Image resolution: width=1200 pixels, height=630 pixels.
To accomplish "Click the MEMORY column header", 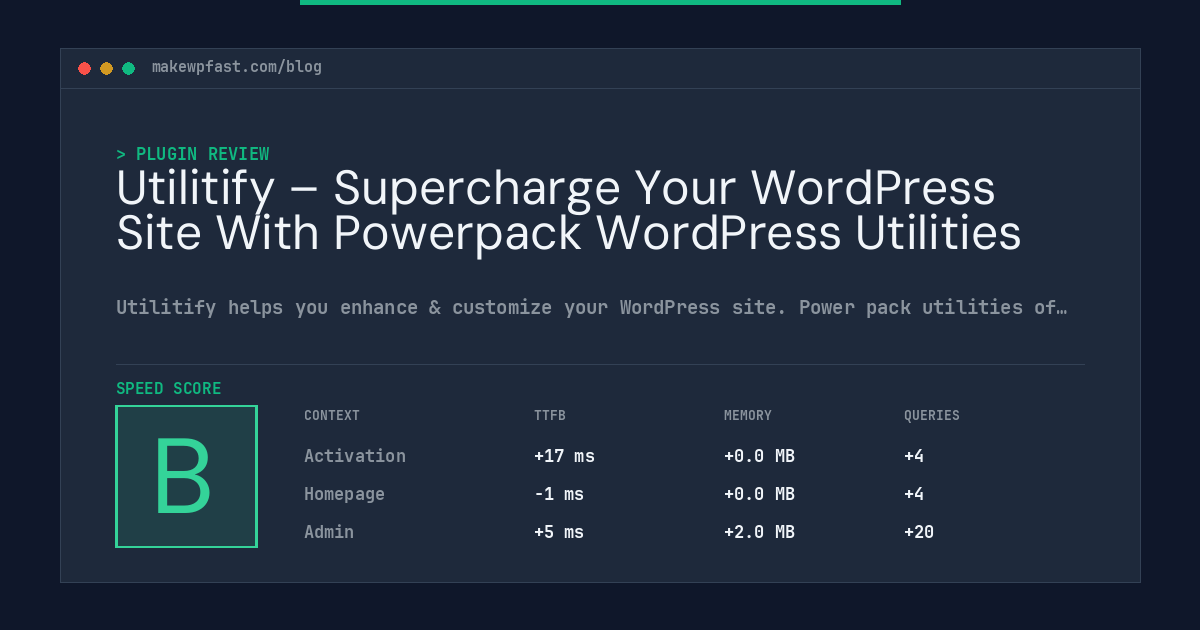I will point(748,416).
